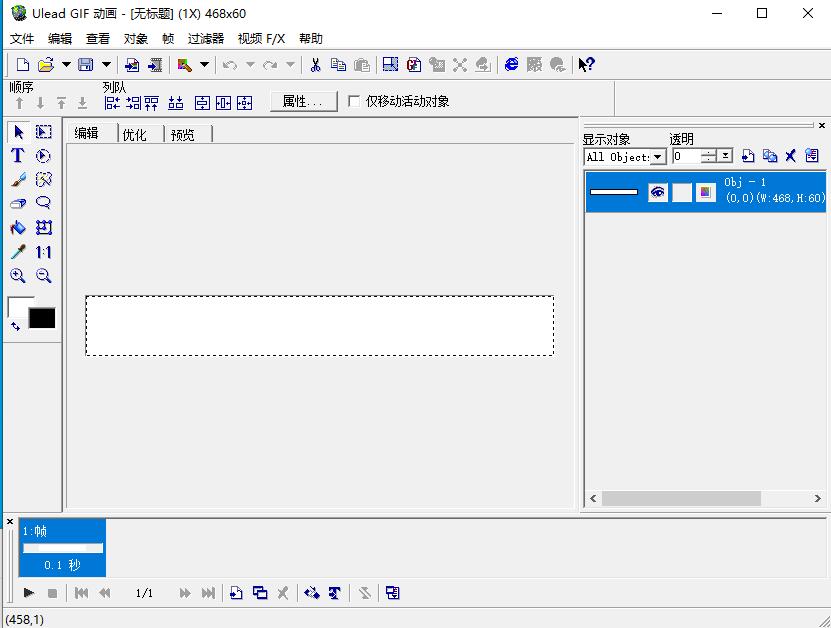Open the dropdown arrow next to Save
Screen dimensions: 831x628
107,65
